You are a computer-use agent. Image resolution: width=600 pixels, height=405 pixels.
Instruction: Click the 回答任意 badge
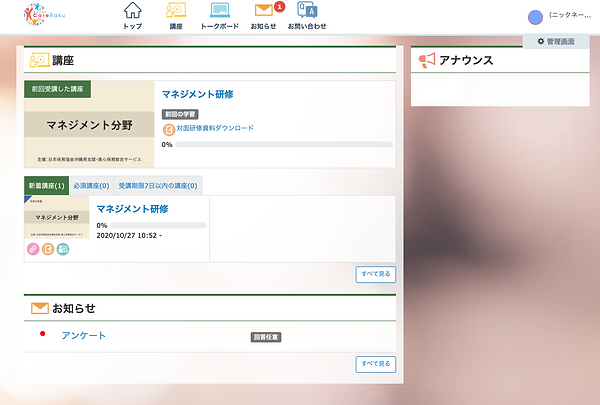266,337
